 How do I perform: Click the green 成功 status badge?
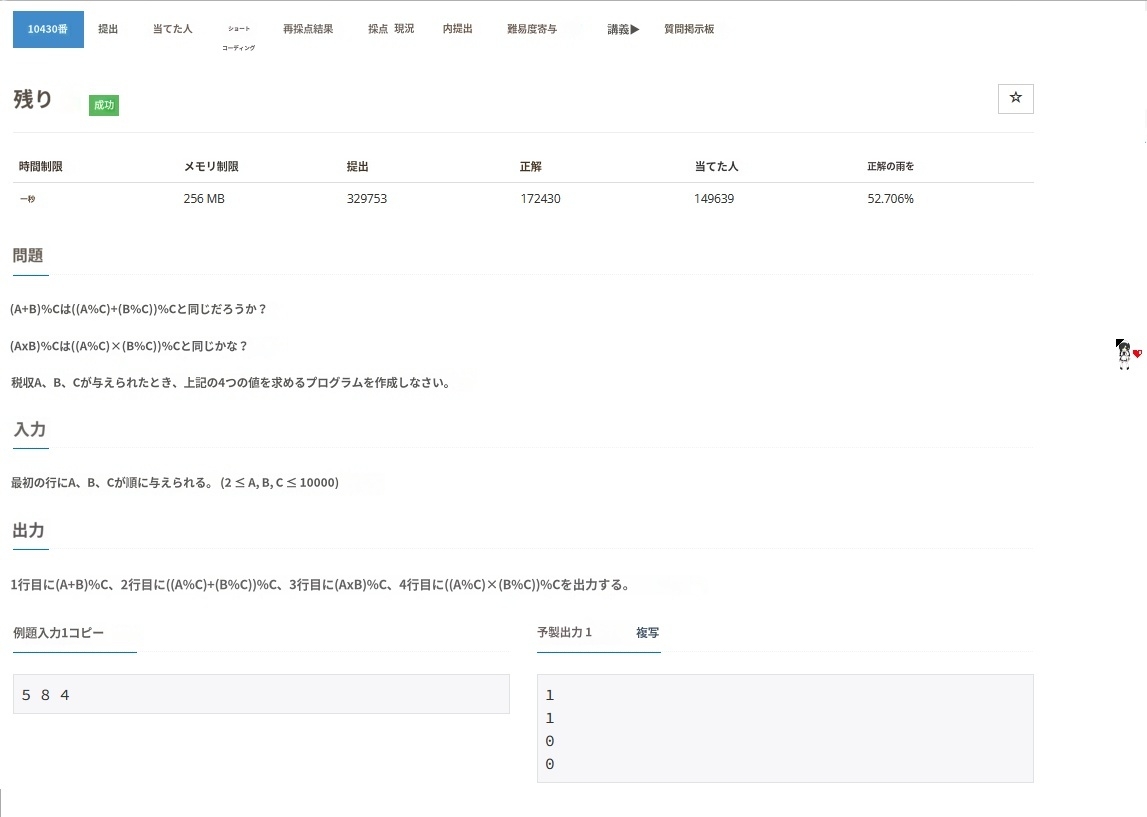pyautogui.click(x=104, y=105)
